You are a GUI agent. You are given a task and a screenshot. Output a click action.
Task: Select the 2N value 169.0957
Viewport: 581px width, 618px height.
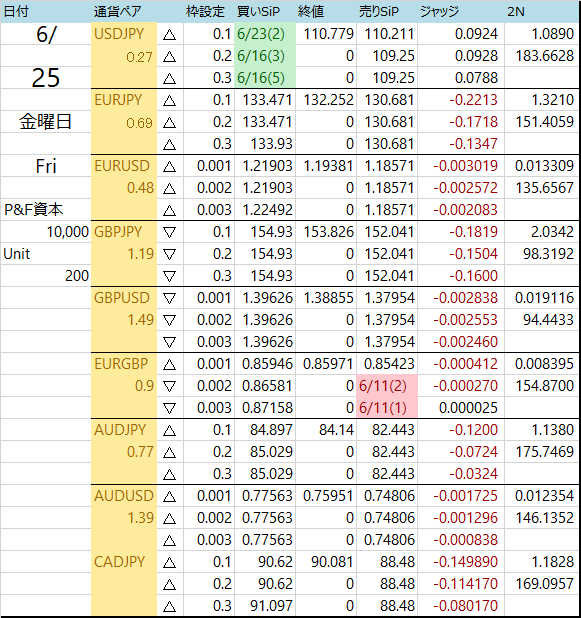pyautogui.click(x=544, y=584)
